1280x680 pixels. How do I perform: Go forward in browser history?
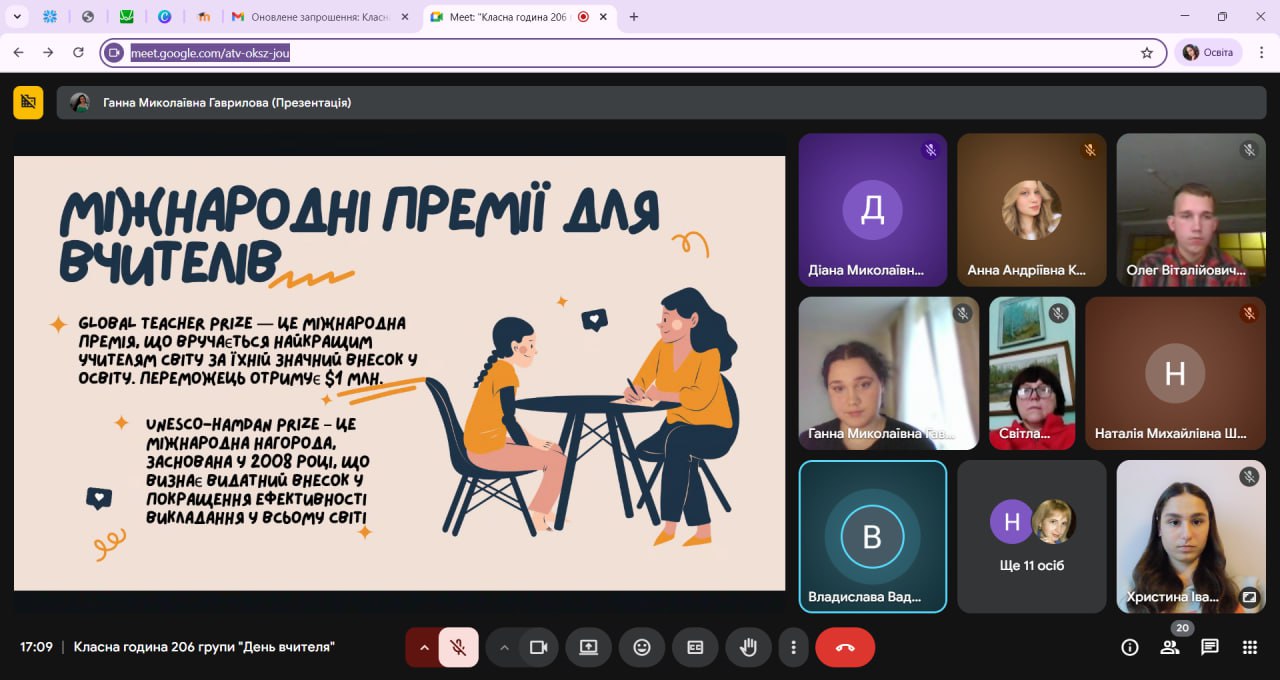48,53
